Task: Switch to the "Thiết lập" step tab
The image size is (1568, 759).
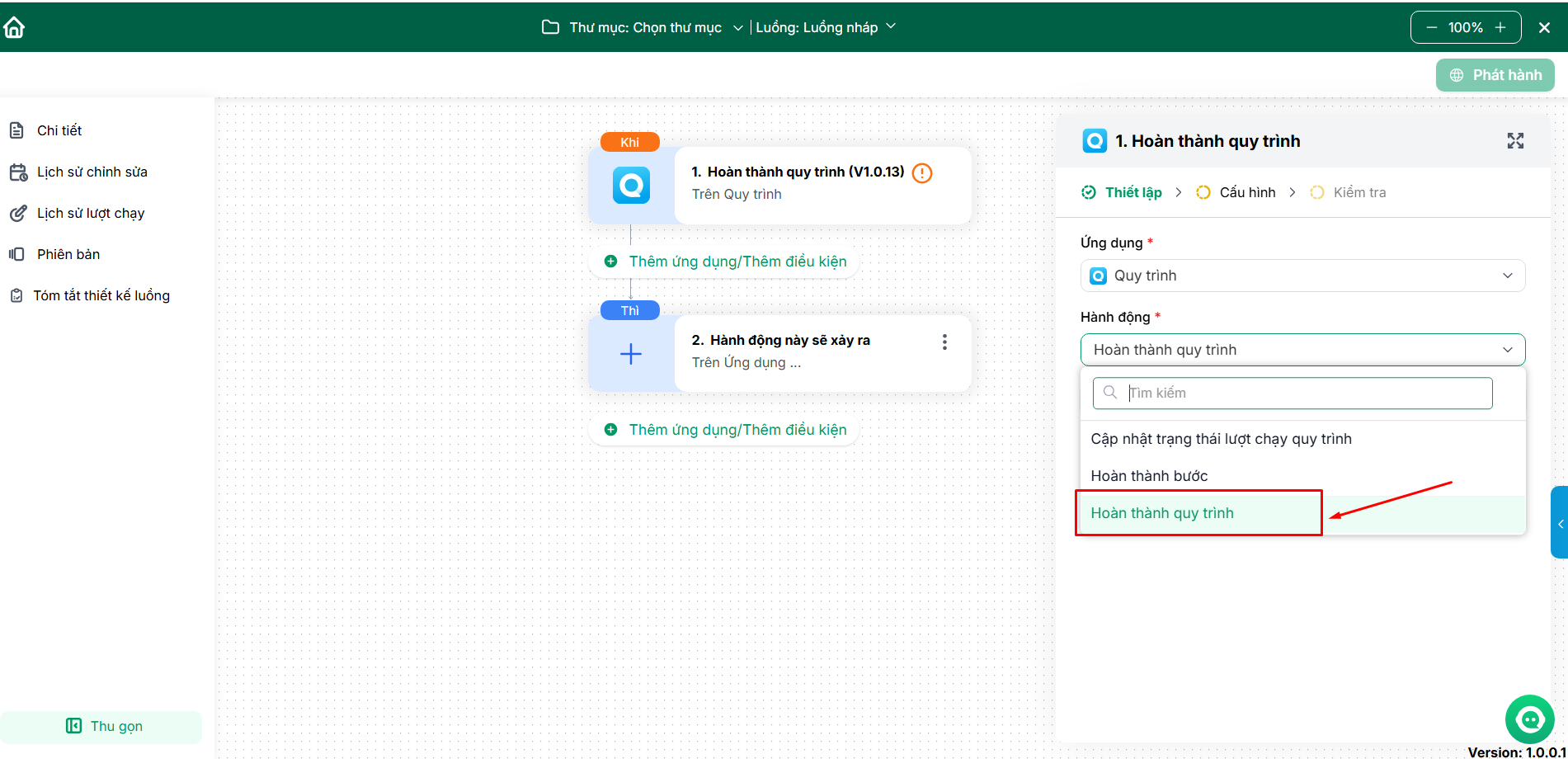Action: 1122,192
